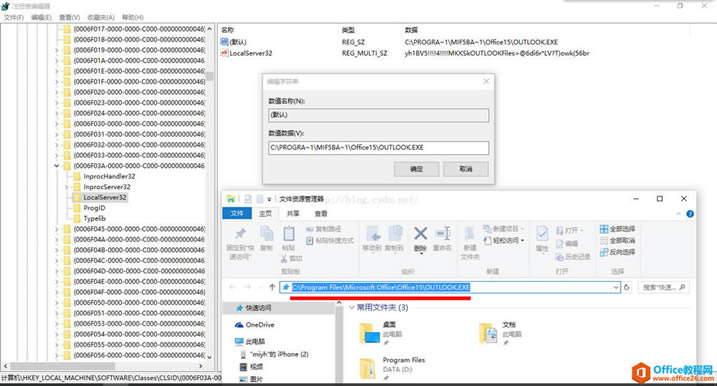Open the Edit (编辑) menu in Registry Editor
Viewport: 717px width, 386px height.
tap(41, 17)
